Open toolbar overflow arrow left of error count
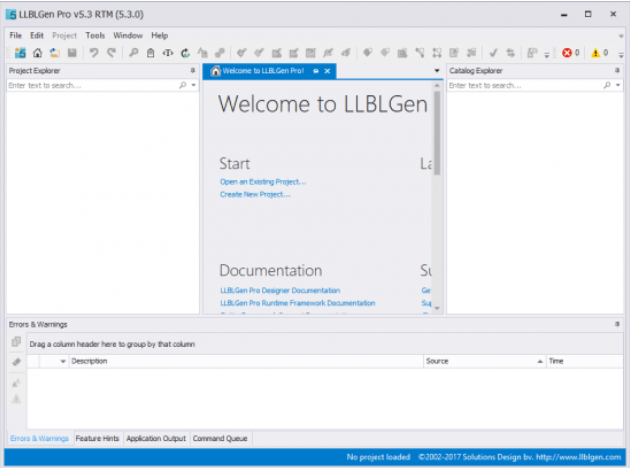The height and width of the screenshot is (468, 630). coord(546,55)
